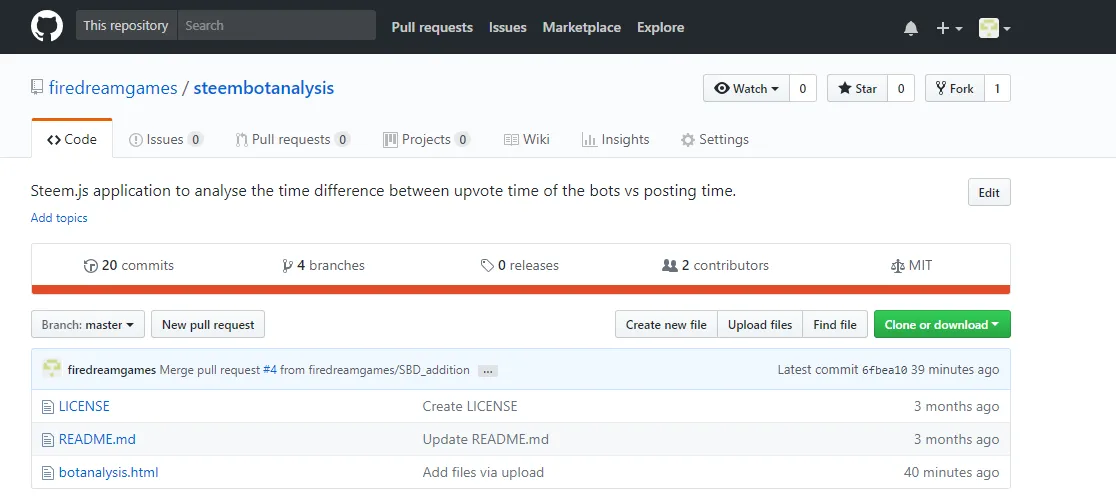This screenshot has height=497, width=1116.
Task: Open the Issues tab
Action: [x=166, y=140]
